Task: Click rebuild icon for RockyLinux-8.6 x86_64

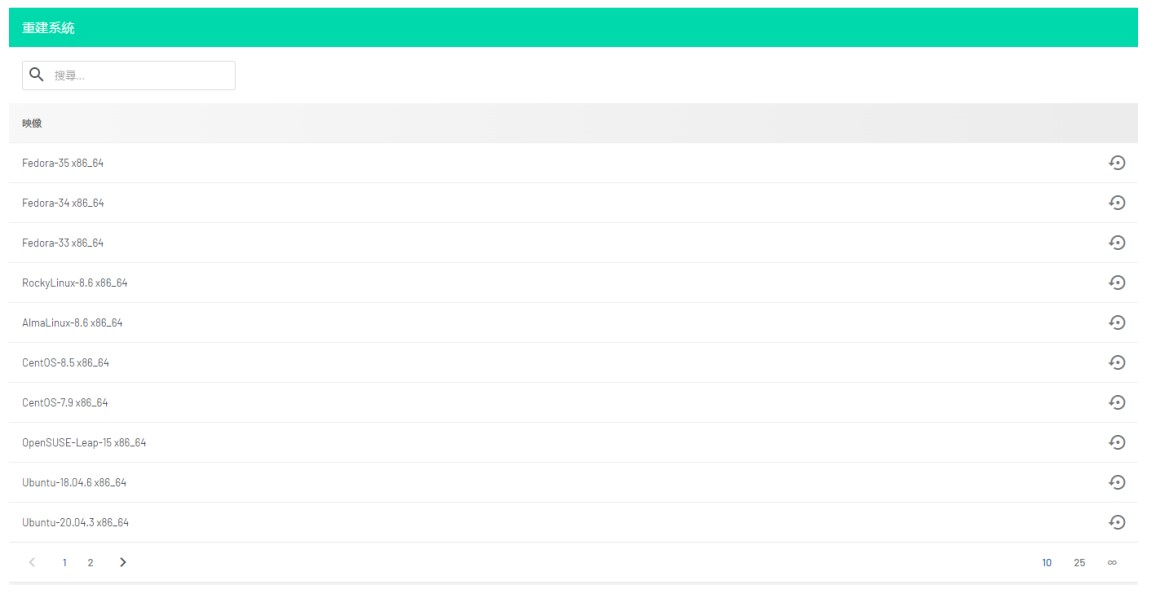Action: click(1118, 283)
